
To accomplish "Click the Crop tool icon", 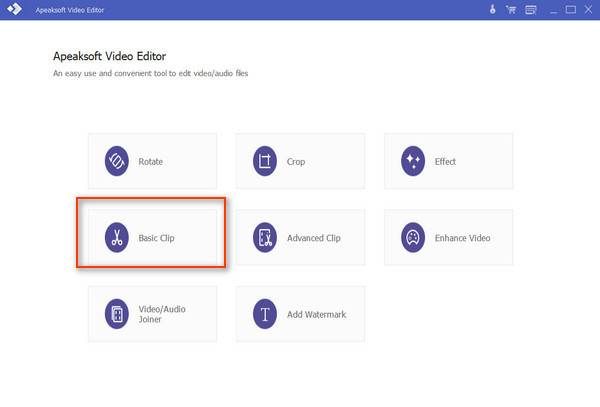I will pyautogui.click(x=265, y=161).
